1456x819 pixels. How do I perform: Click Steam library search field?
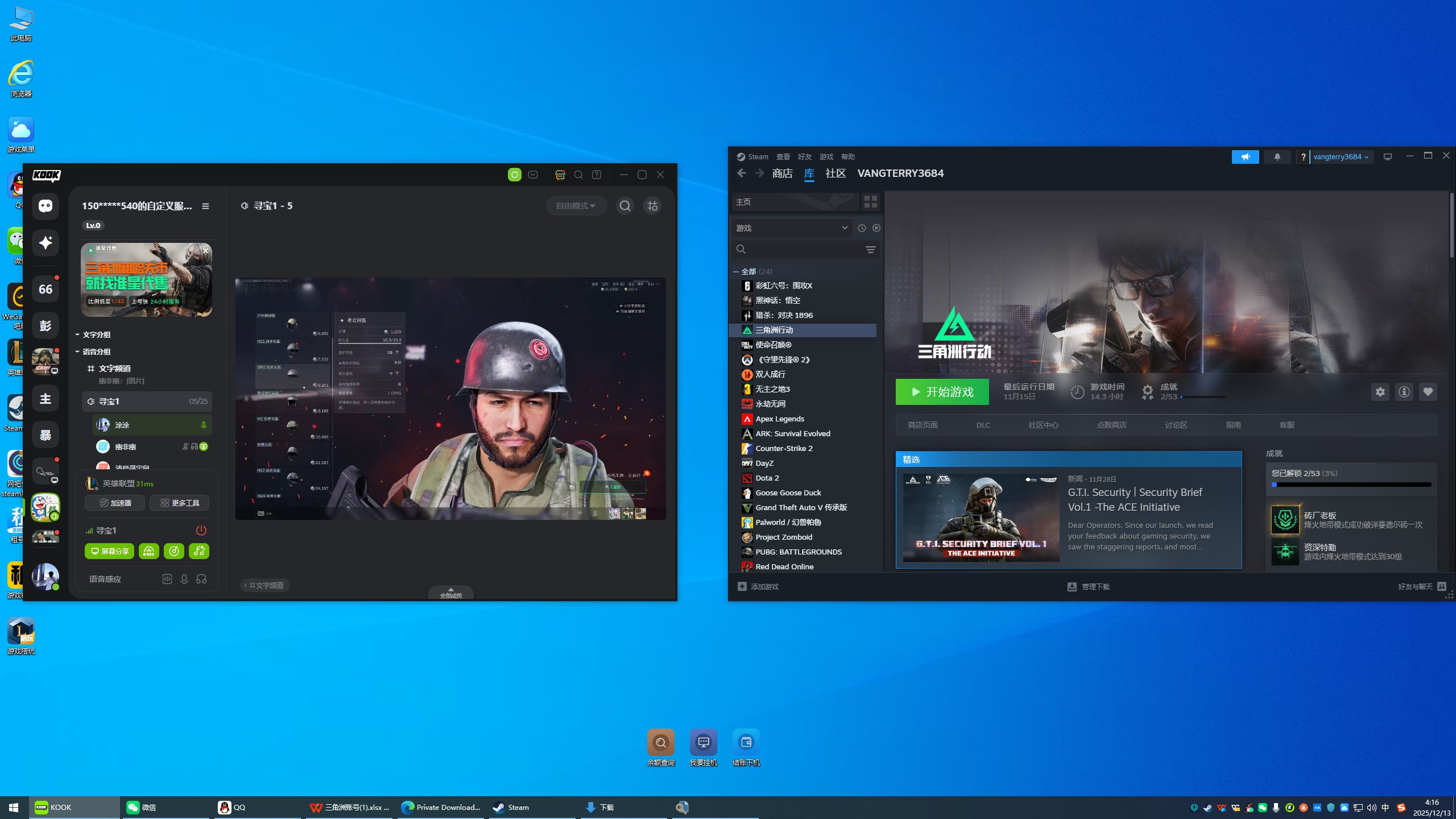coord(803,249)
